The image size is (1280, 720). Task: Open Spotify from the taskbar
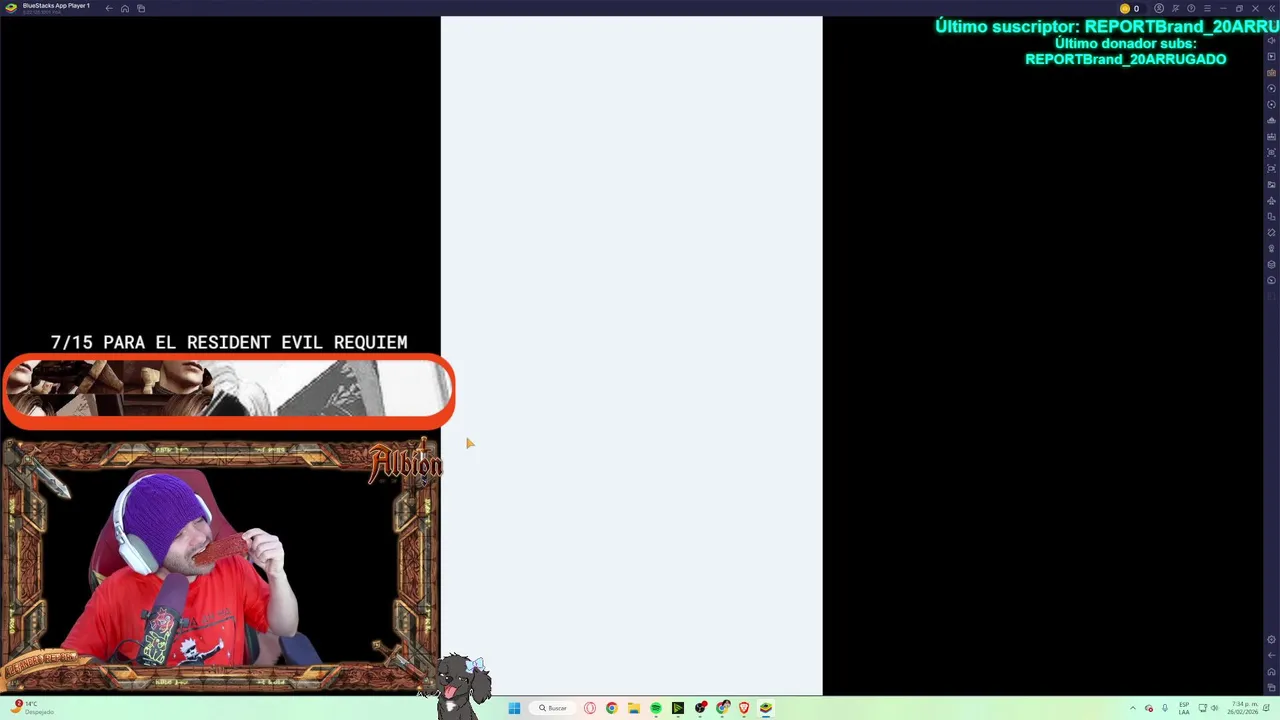[x=656, y=708]
